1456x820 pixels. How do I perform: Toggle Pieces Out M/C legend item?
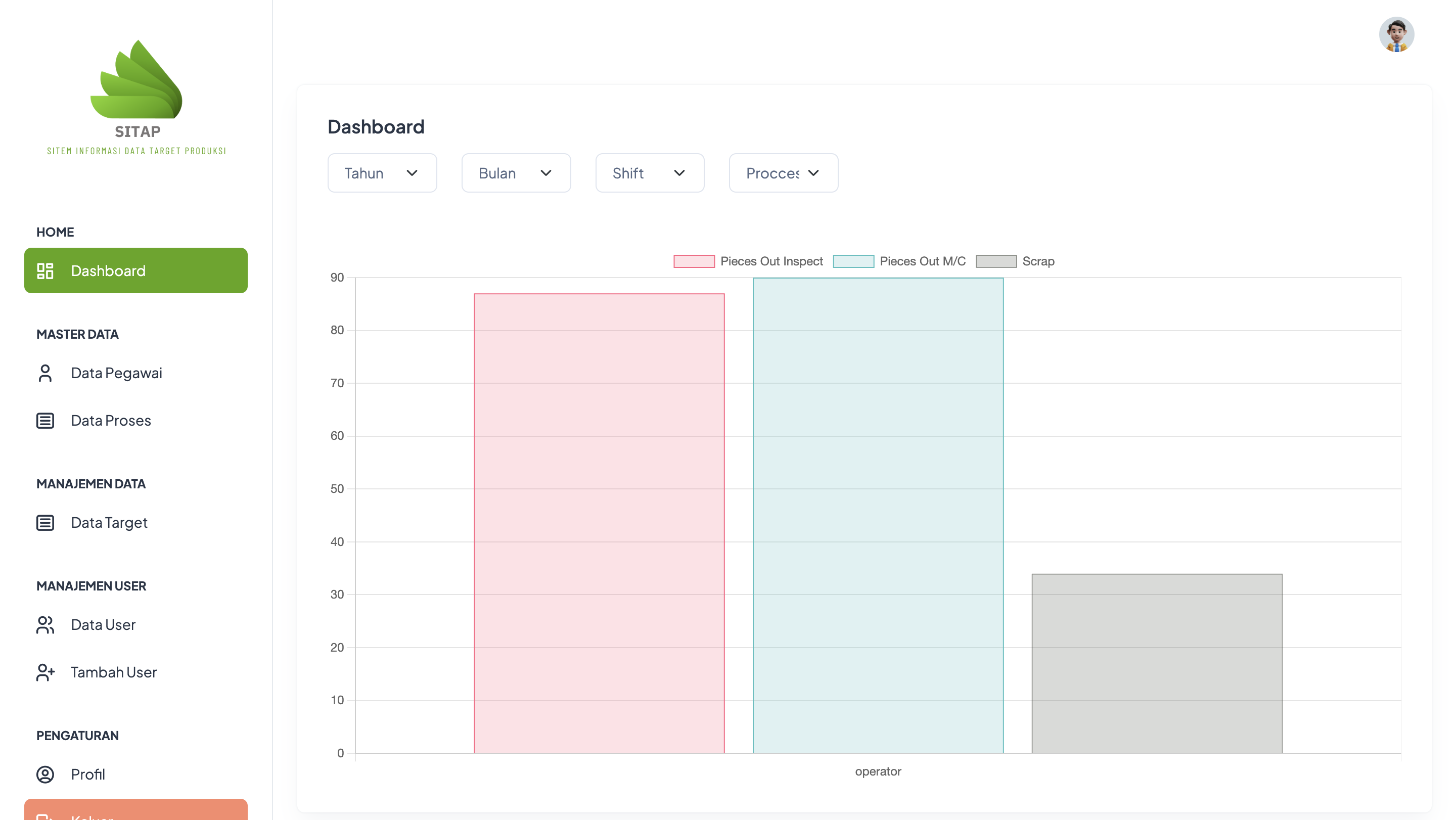point(899,261)
